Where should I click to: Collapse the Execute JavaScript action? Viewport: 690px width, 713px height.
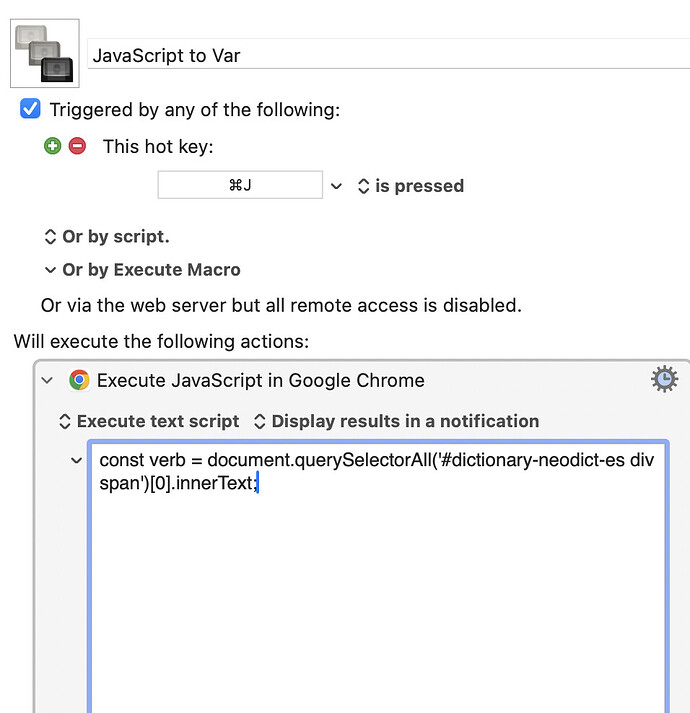[x=47, y=380]
